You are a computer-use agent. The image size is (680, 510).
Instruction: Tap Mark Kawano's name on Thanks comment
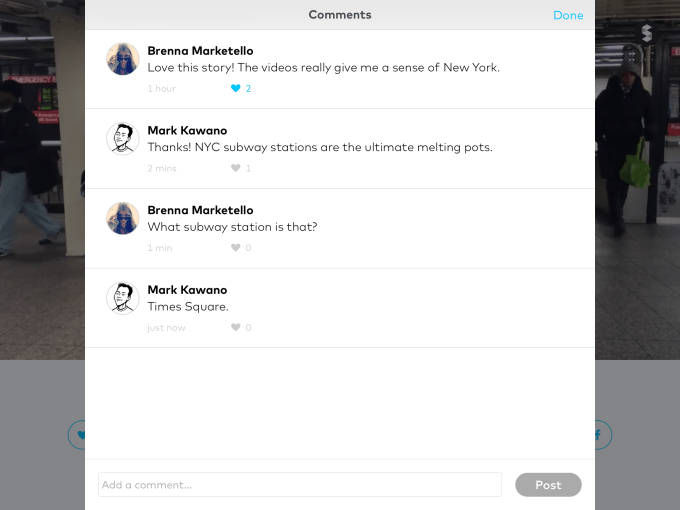pyautogui.click(x=187, y=130)
